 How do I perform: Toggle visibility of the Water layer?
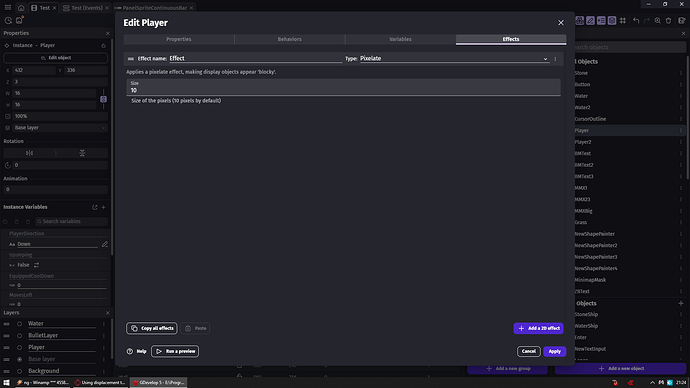coord(19,324)
